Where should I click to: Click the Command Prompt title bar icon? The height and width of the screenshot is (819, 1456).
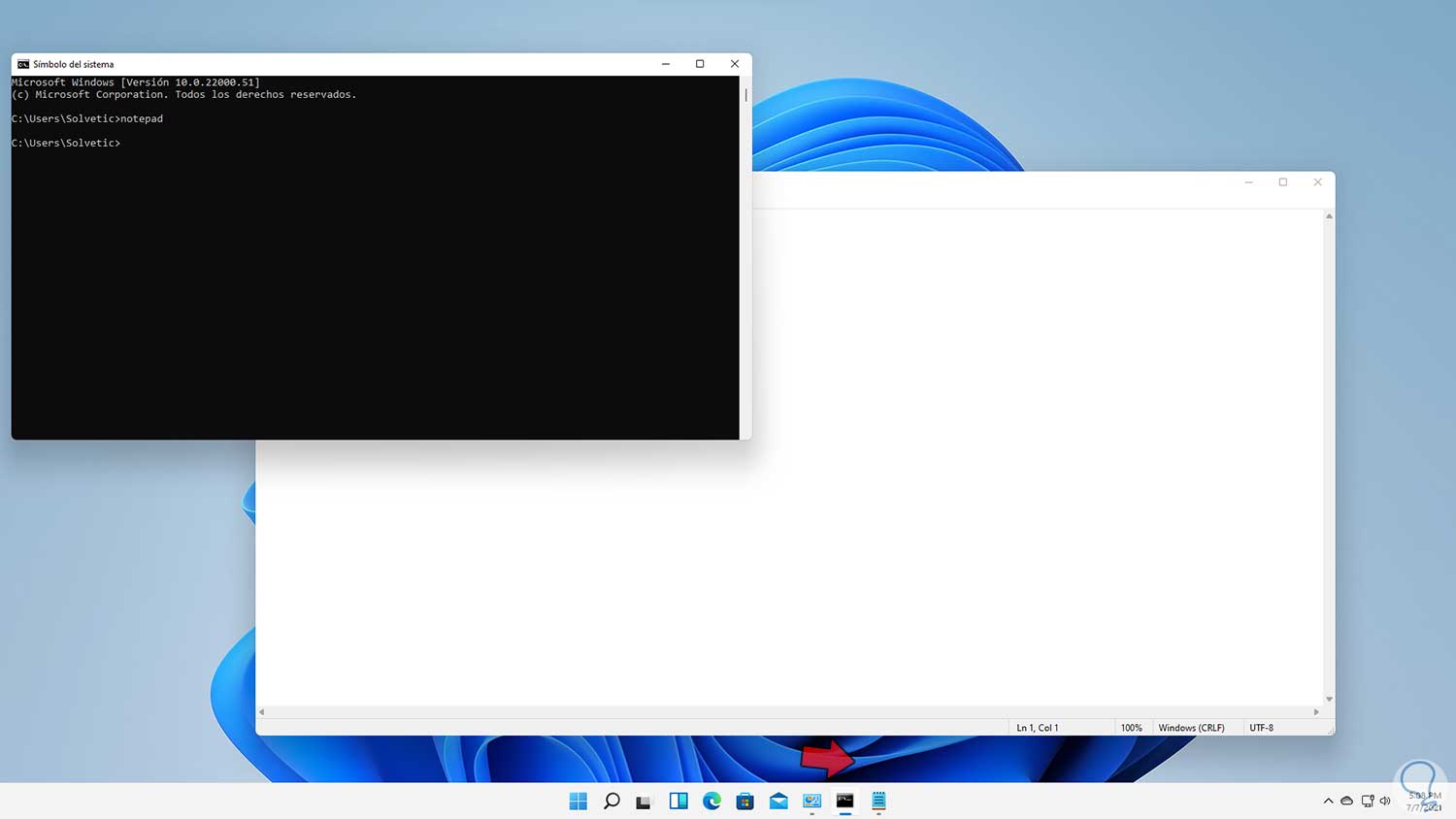click(x=23, y=64)
